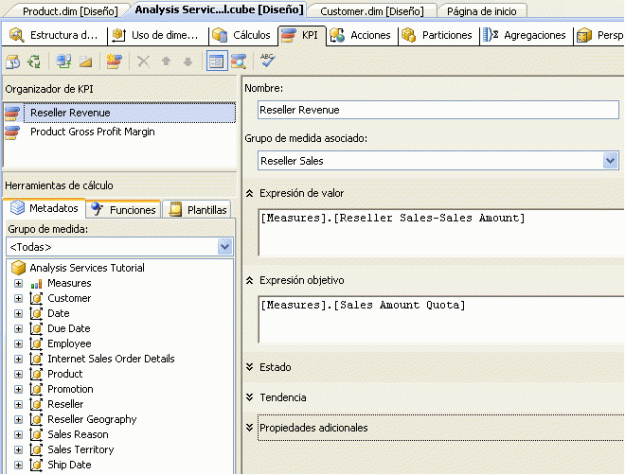Click the Check Syntax ABC icon
This screenshot has width=625, height=475.
tap(267, 61)
